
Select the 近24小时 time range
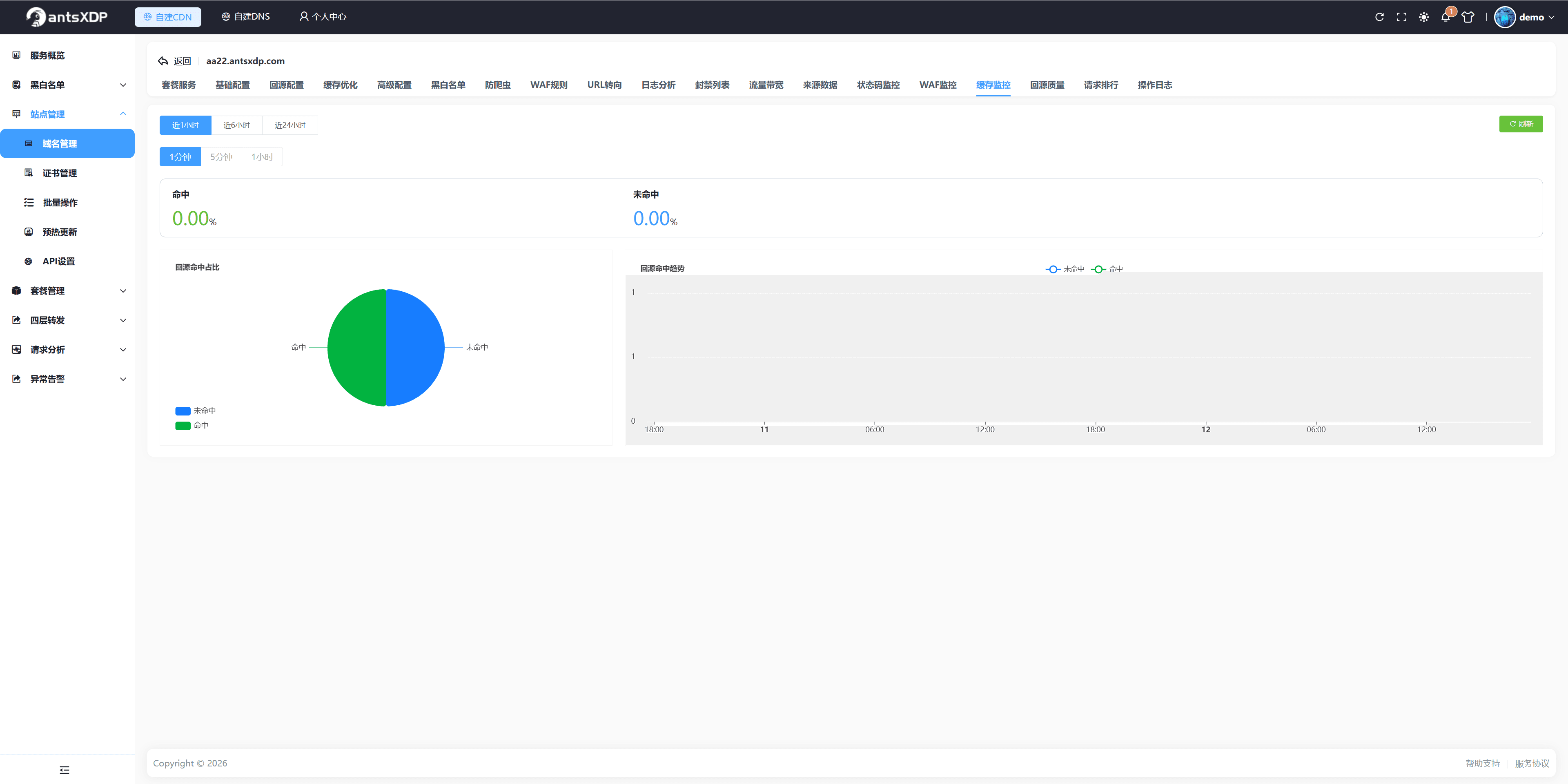290,125
